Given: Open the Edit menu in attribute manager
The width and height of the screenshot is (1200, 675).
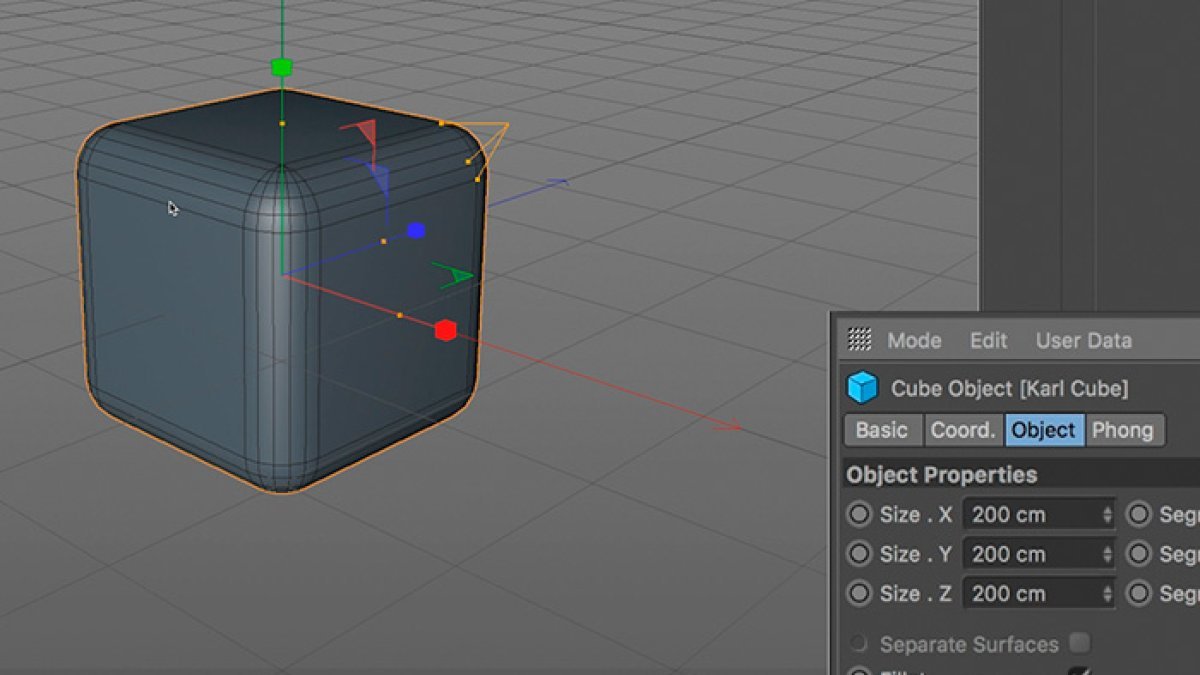Looking at the screenshot, I should [988, 340].
